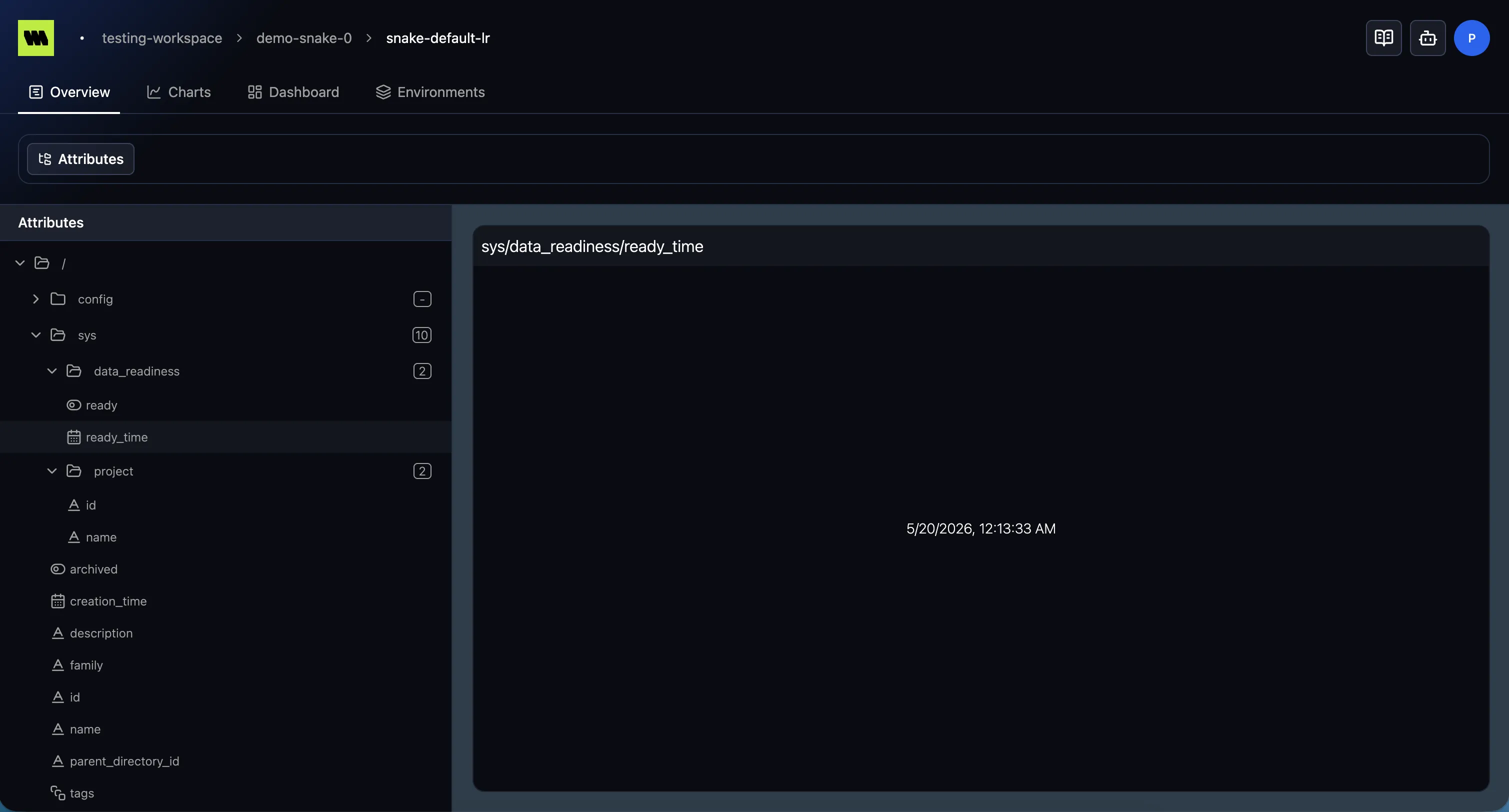Select the ready attribute

pos(225,405)
